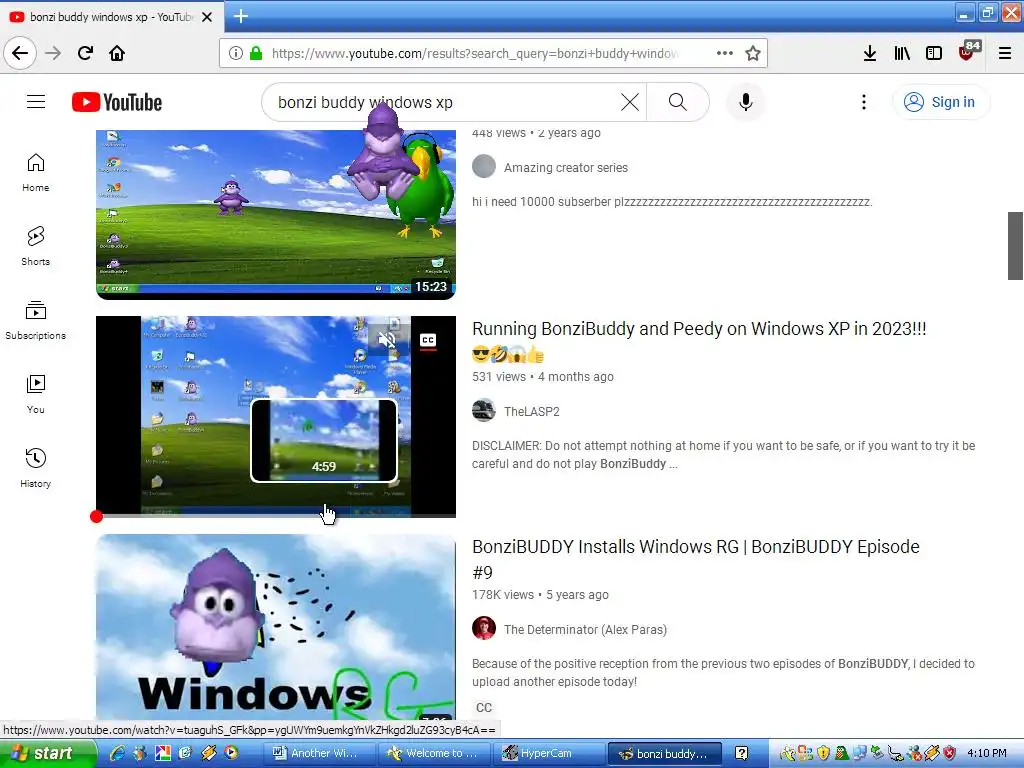Open a new browser tab with plus button
This screenshot has height=768, width=1024.
[x=241, y=16]
